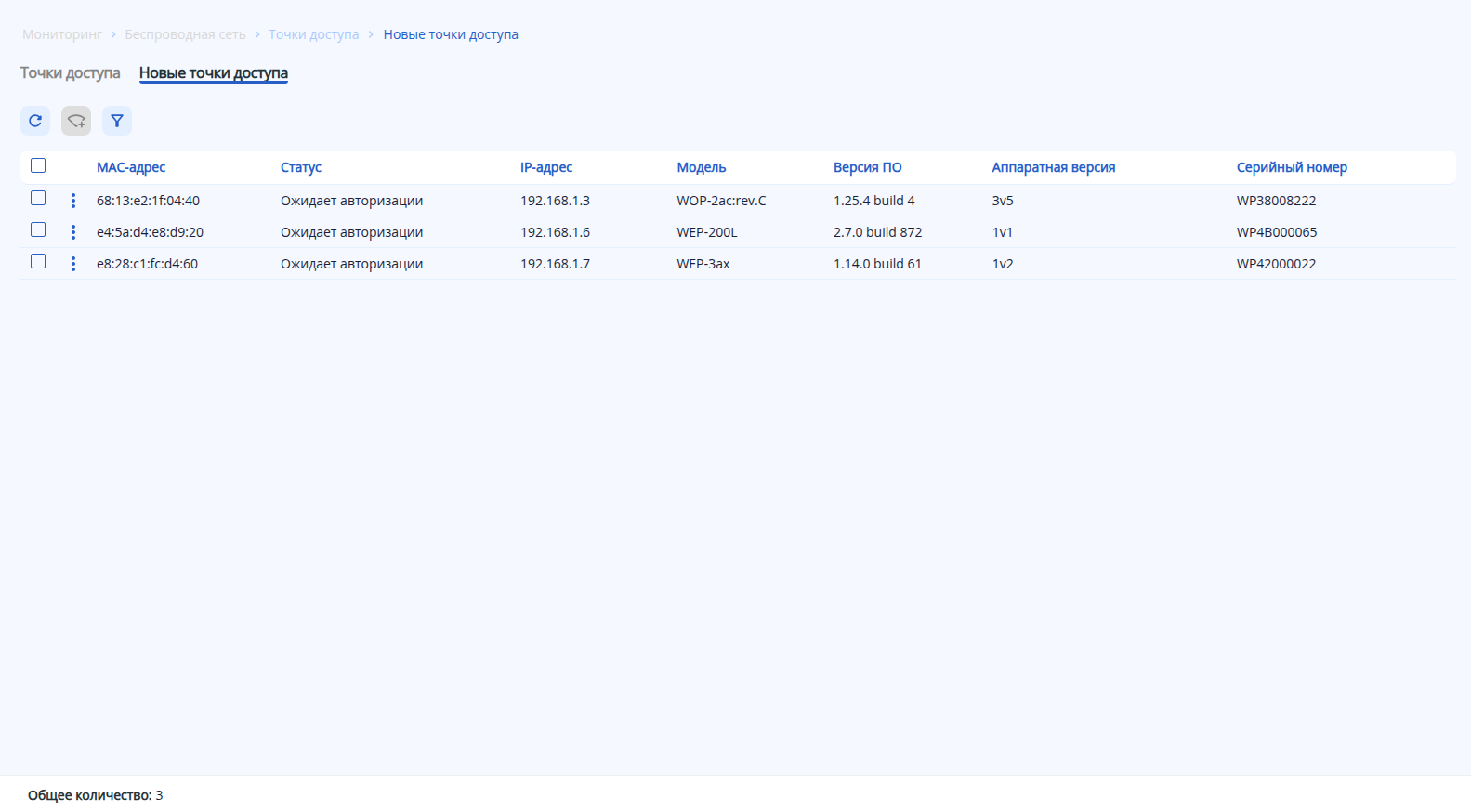Click the IP address 192.168.1.6 cell
This screenshot has height=812, width=1471.
coord(555,232)
